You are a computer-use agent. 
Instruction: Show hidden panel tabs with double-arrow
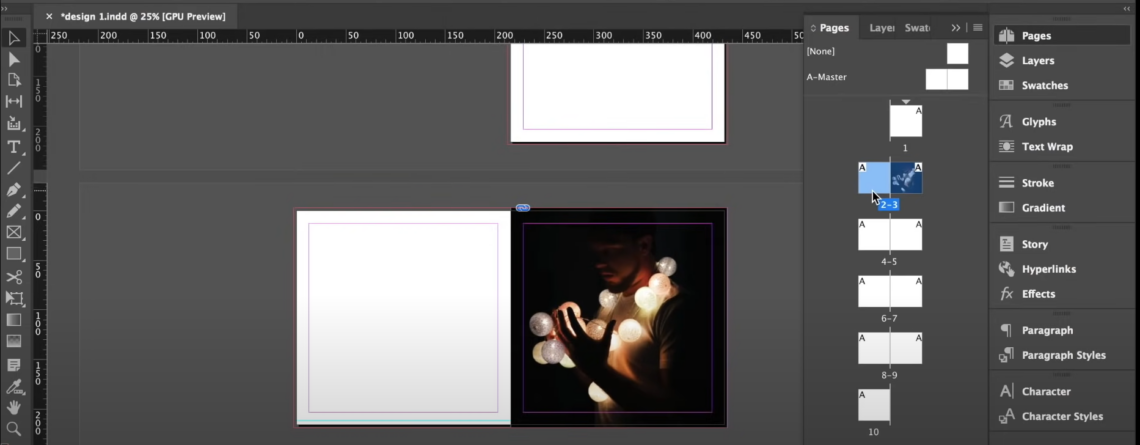tap(956, 28)
